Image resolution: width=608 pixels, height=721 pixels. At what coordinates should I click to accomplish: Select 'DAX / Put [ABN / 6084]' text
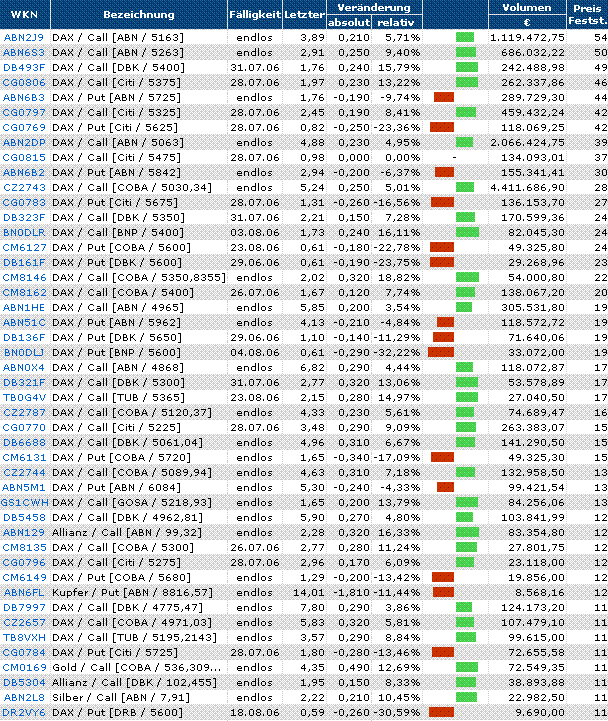pos(116,487)
